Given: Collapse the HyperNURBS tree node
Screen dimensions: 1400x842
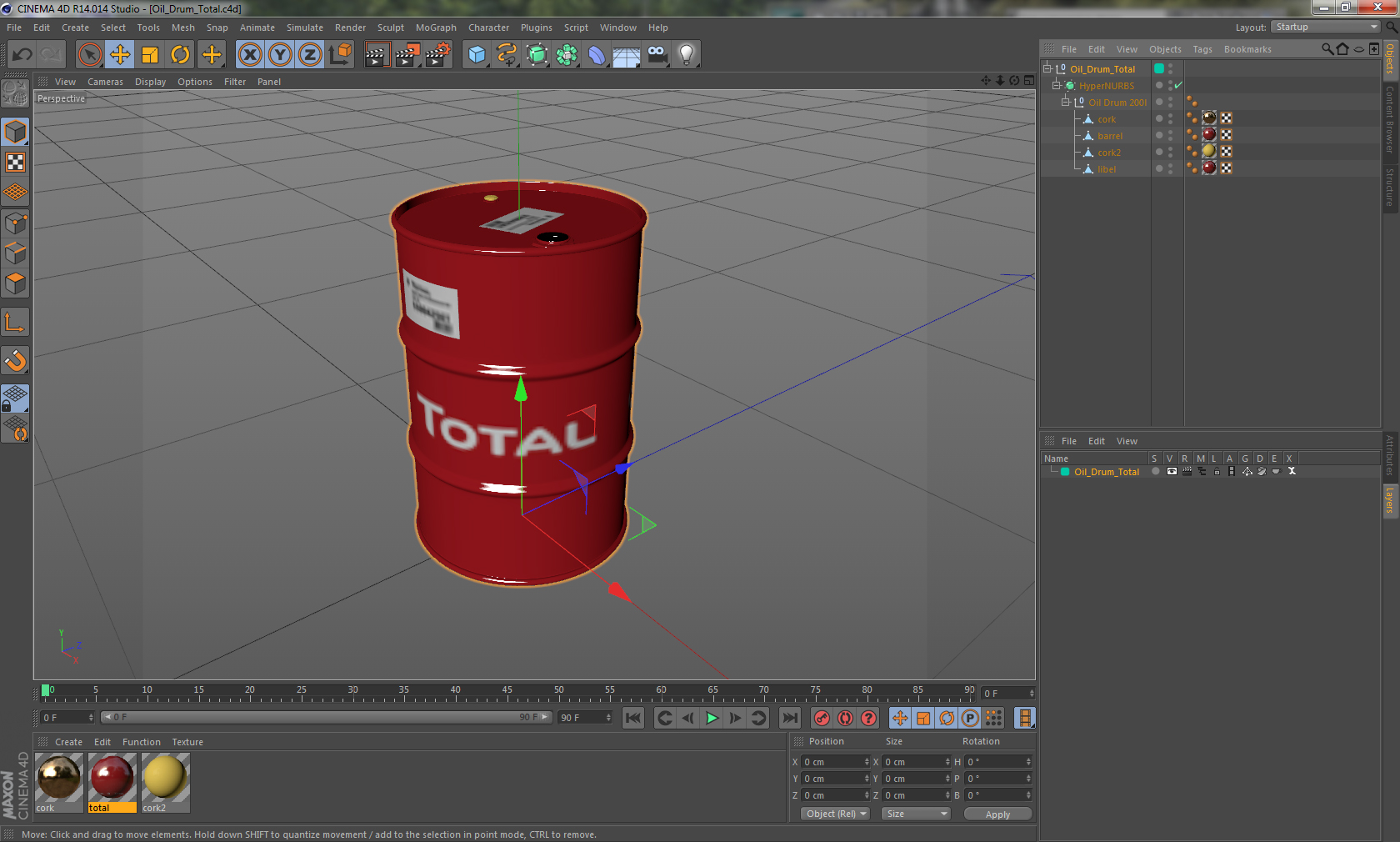Looking at the screenshot, I should click(x=1057, y=85).
